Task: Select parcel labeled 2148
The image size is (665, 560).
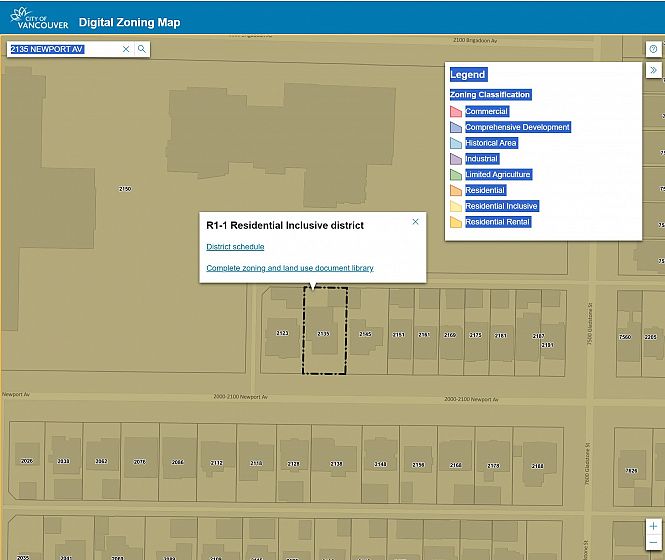Action: point(380,464)
